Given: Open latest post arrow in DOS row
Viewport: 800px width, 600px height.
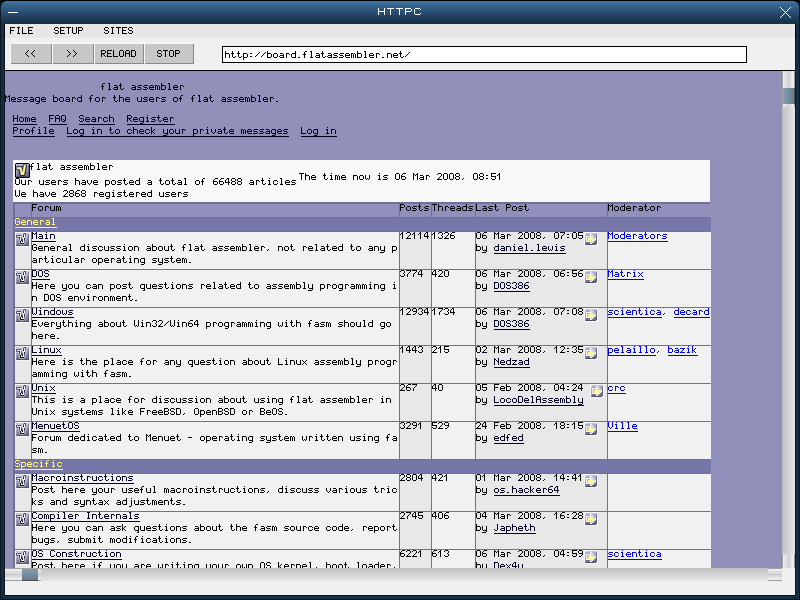Looking at the screenshot, I should coord(591,277).
